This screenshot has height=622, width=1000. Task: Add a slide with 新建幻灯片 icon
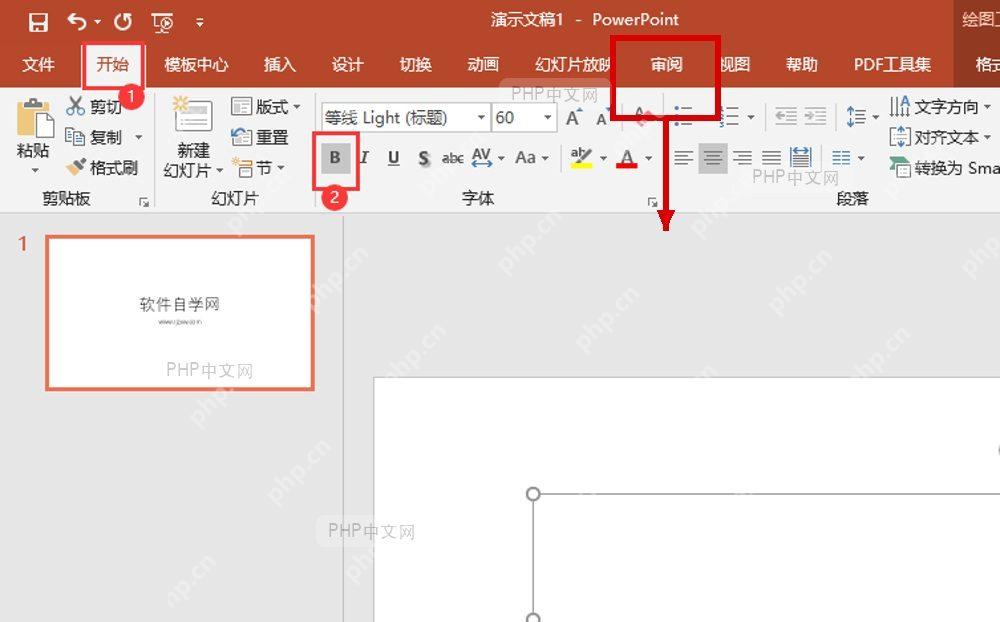pos(193,116)
